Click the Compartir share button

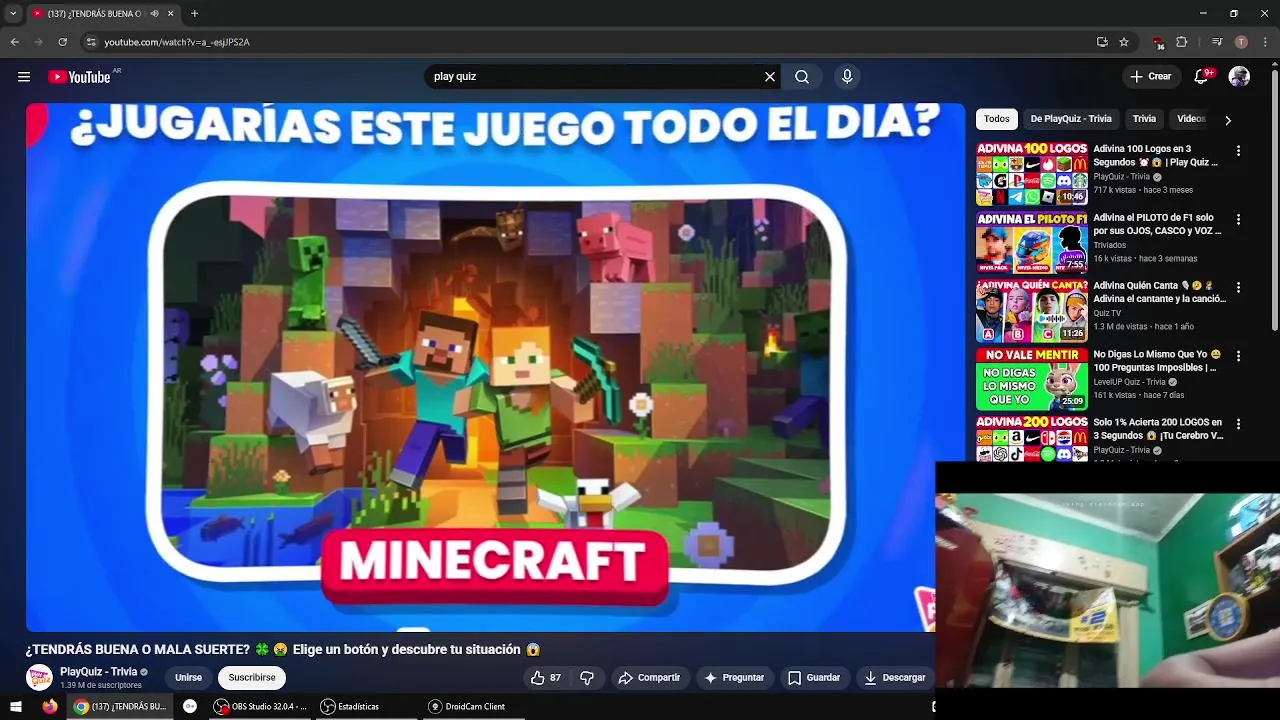(x=649, y=678)
